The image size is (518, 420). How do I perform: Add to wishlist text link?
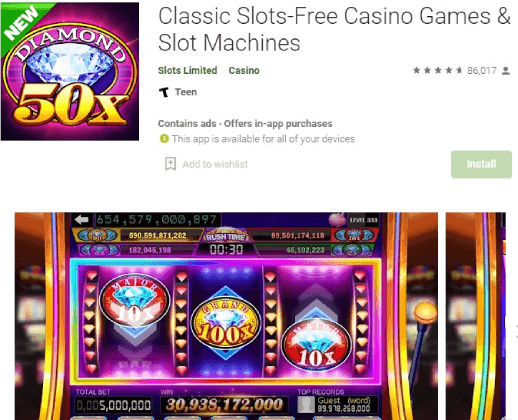tap(215, 164)
